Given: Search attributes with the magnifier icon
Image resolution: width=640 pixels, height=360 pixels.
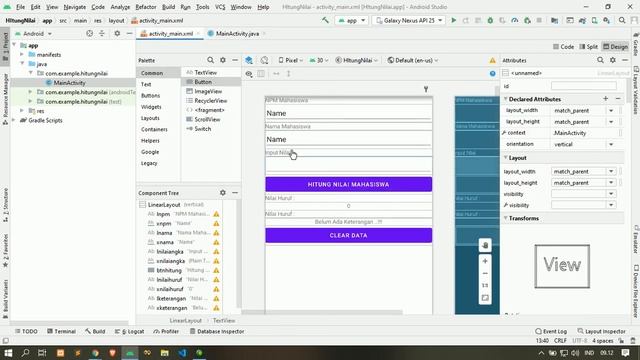Looking at the screenshot, I should click(x=600, y=60).
